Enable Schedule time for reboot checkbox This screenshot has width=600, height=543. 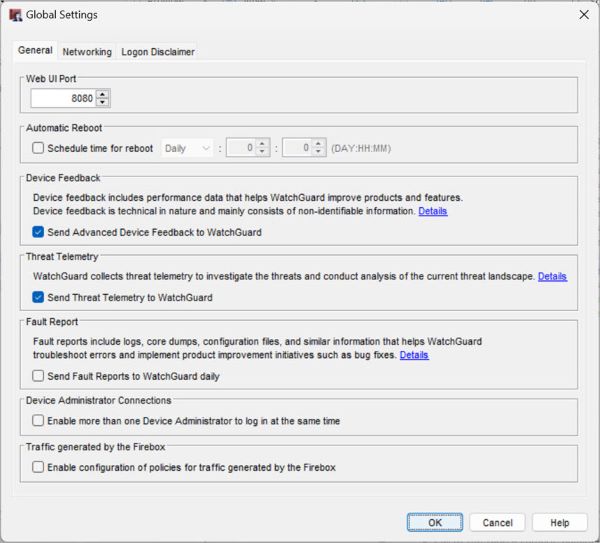[39, 148]
